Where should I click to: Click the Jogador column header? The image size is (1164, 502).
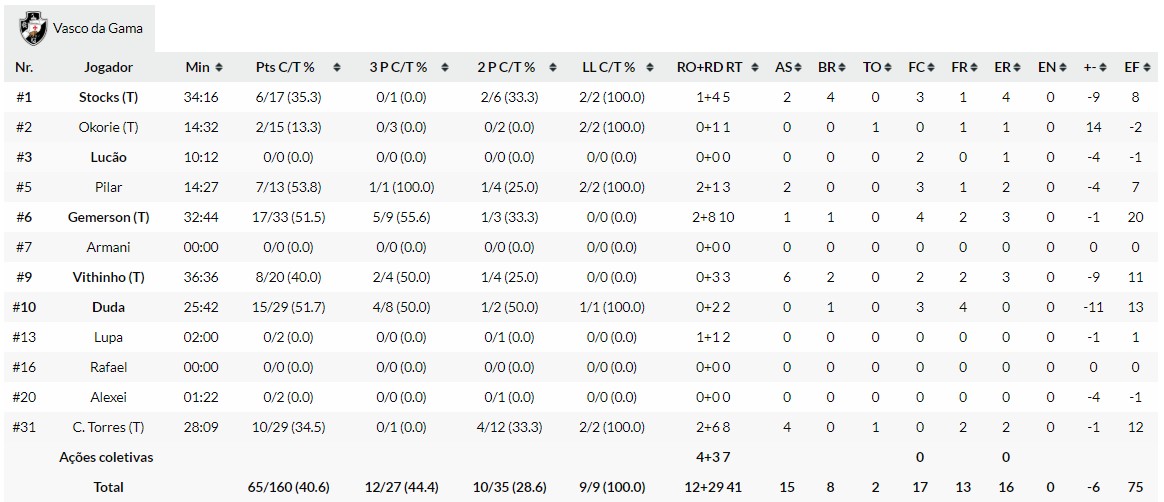(x=108, y=68)
